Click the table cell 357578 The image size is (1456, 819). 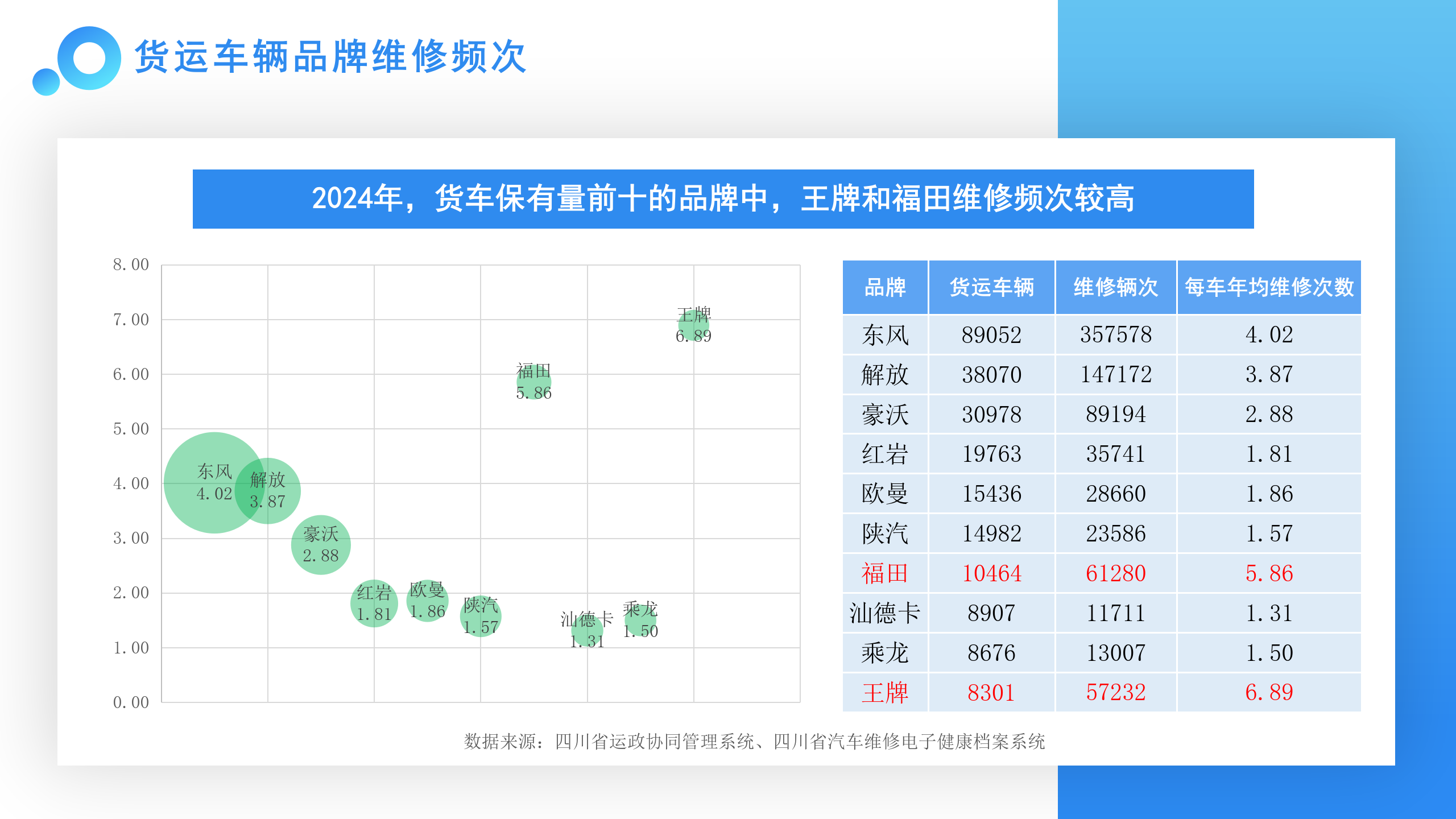(1116, 335)
